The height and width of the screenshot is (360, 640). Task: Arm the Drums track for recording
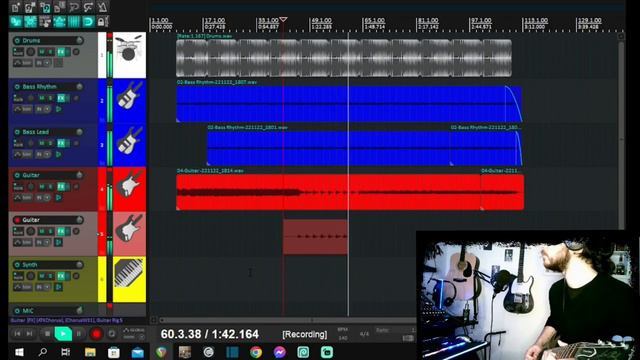coord(17,40)
